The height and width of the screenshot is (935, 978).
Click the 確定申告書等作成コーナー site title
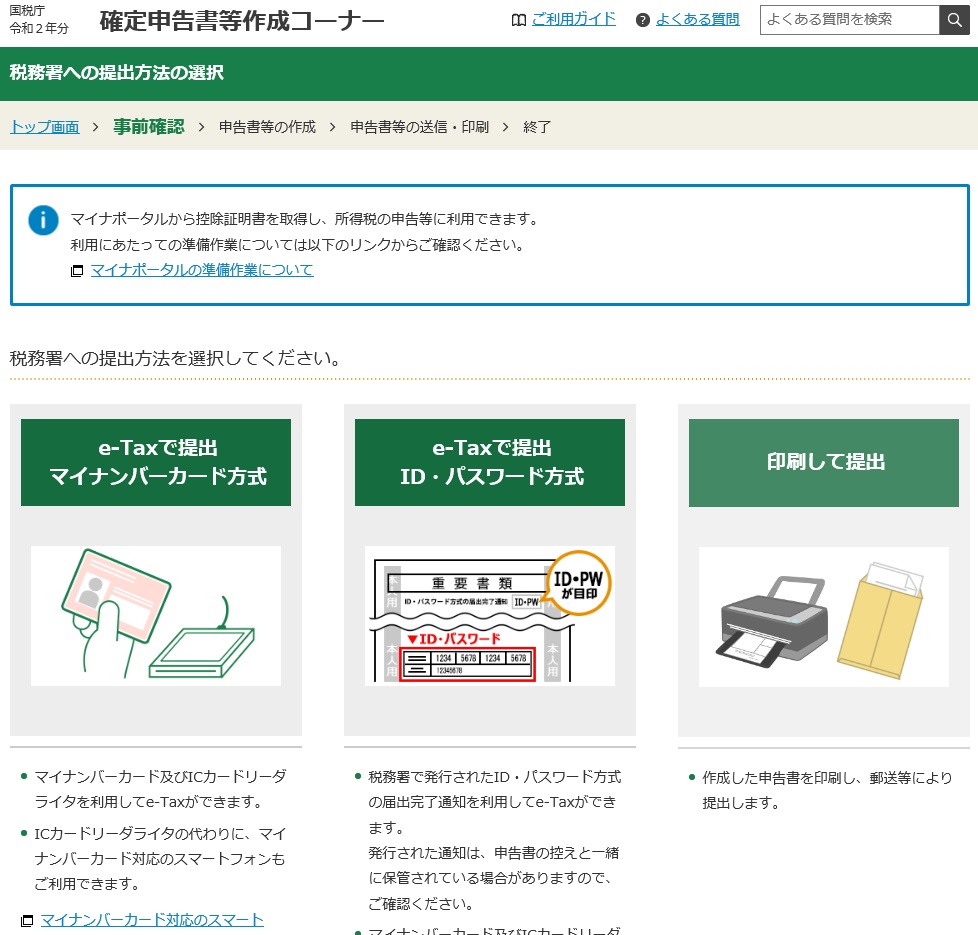click(x=242, y=21)
